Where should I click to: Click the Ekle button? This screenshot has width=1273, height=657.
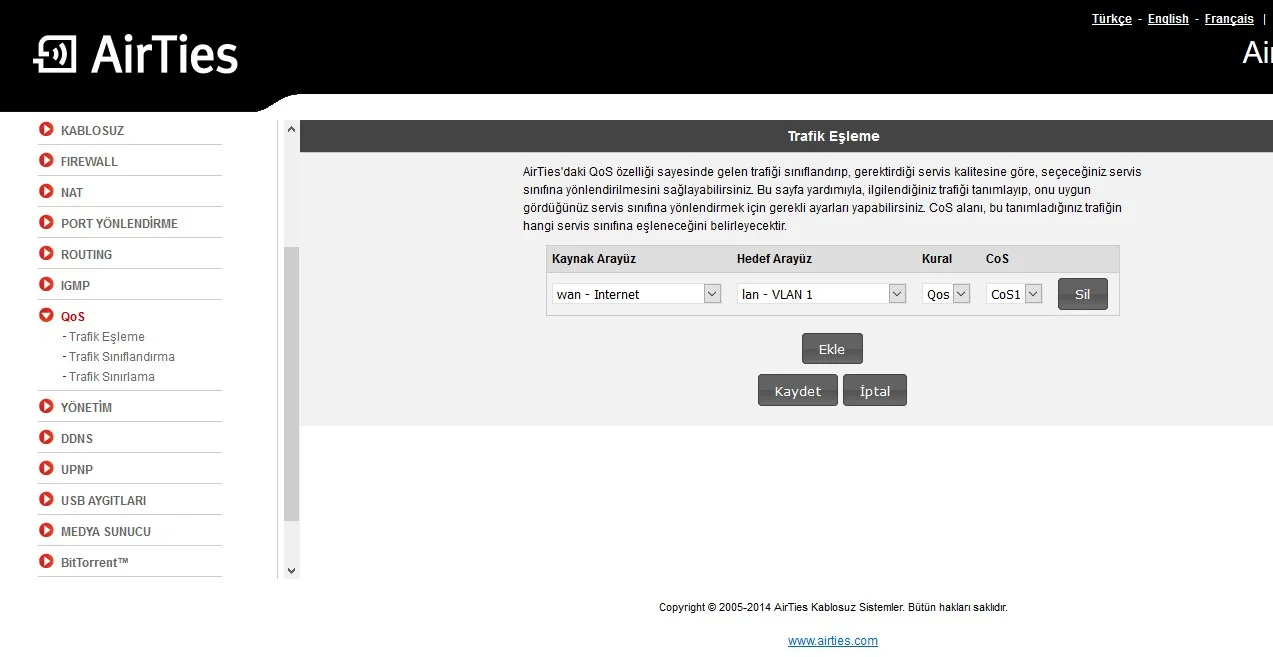pos(832,349)
